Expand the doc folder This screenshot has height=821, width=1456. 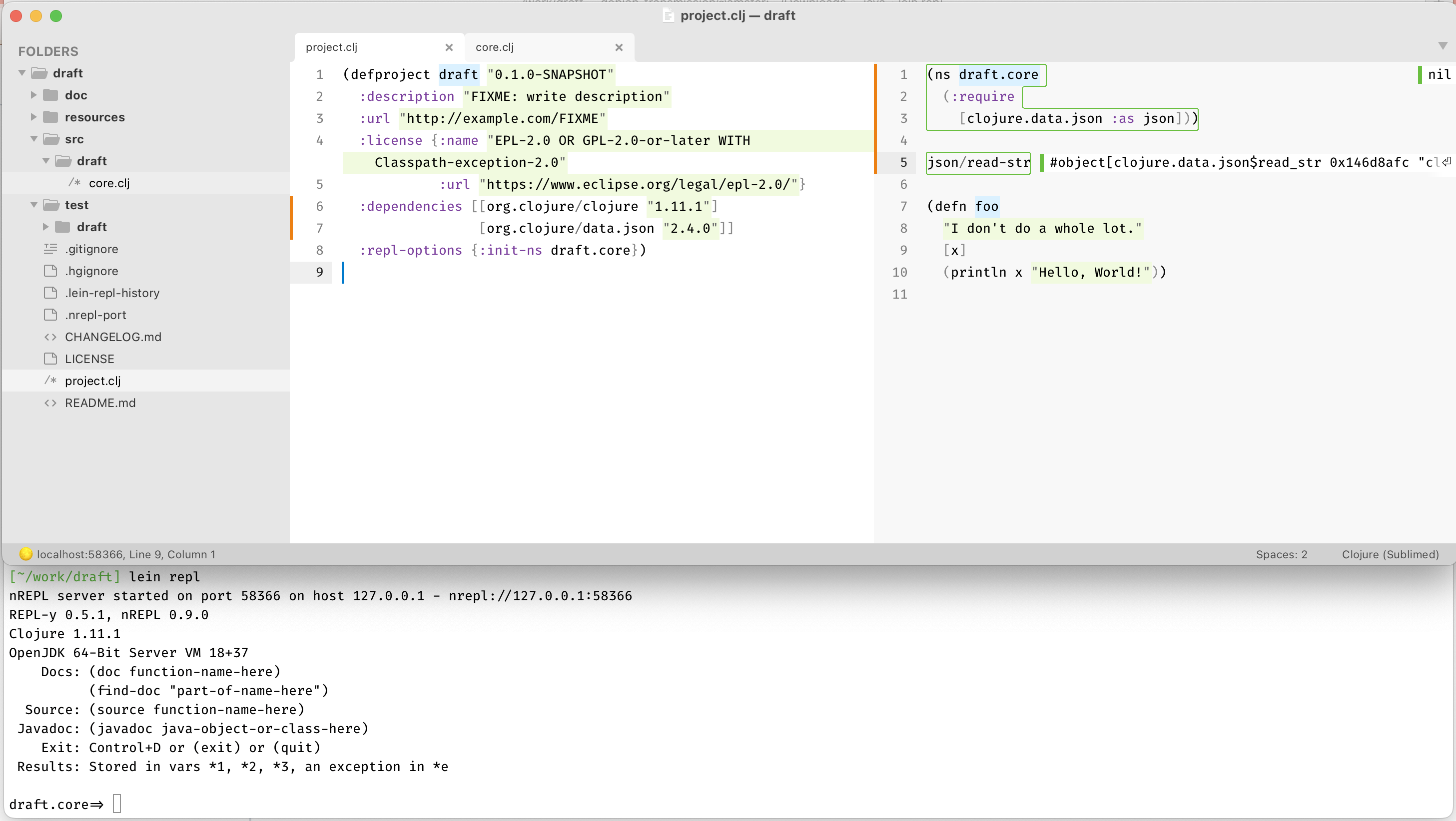coord(33,95)
